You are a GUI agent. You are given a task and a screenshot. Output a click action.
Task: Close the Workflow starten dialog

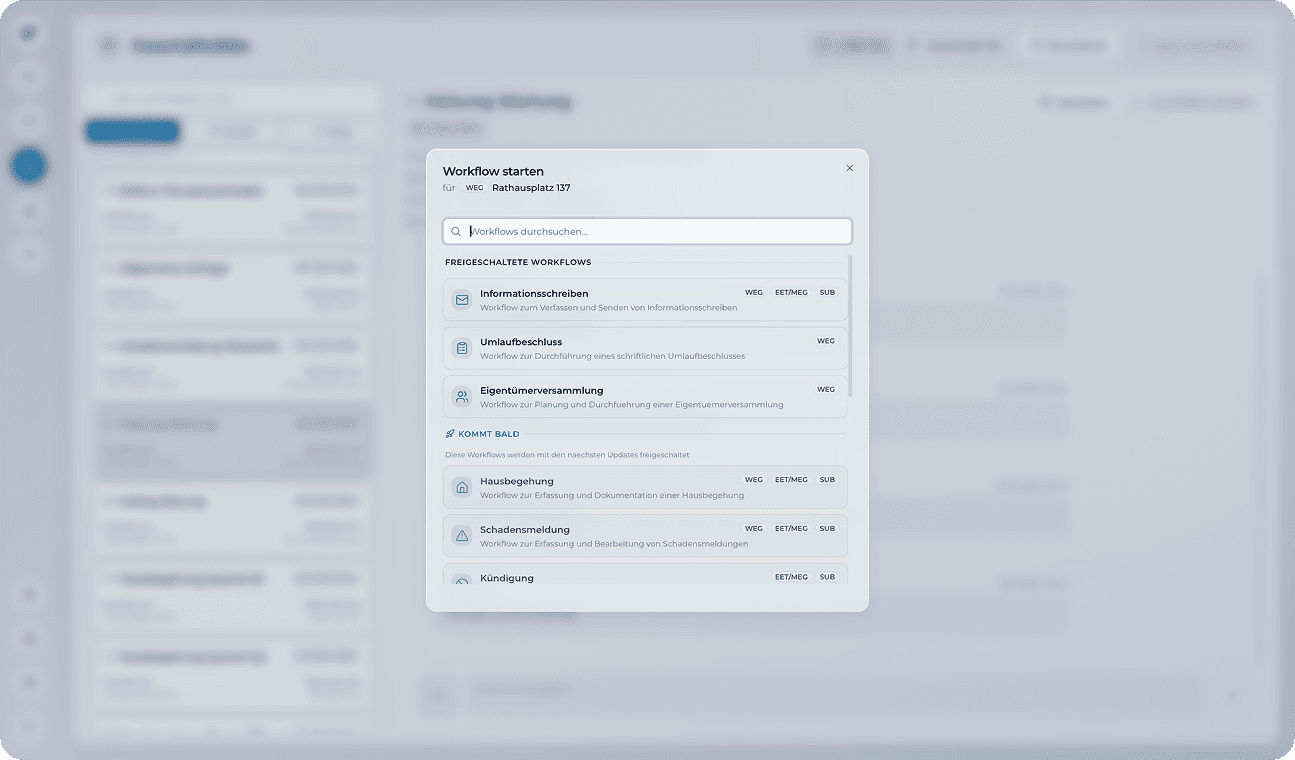point(849,168)
